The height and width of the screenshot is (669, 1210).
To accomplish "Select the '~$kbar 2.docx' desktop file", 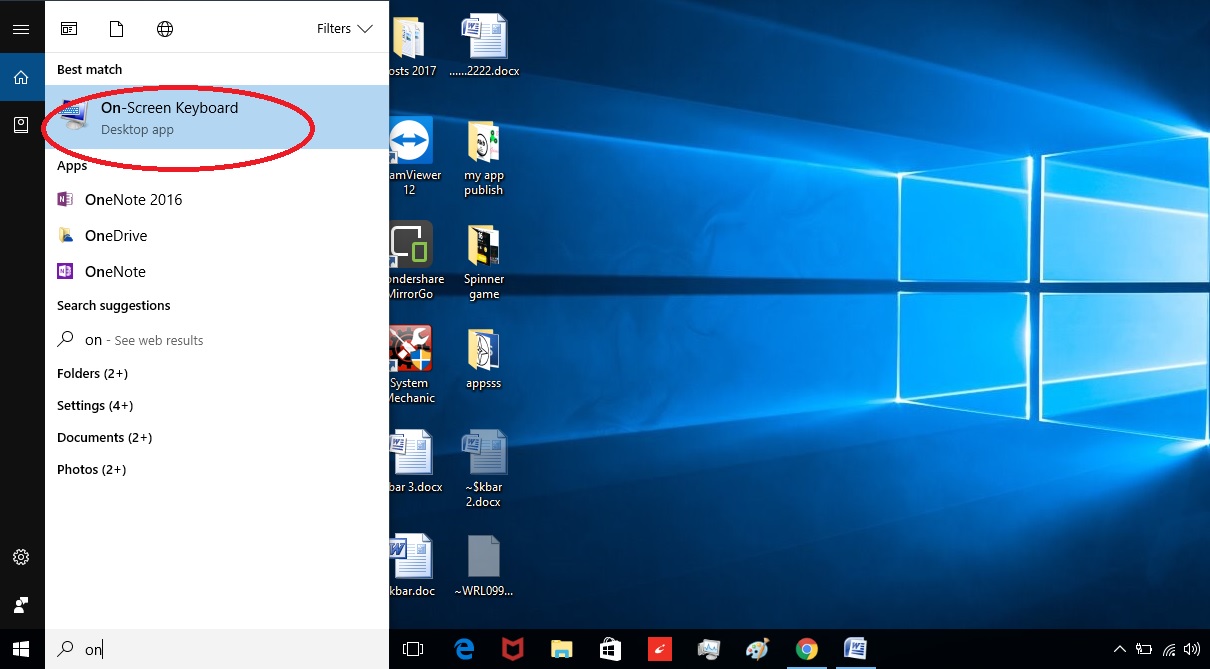I will (484, 469).
